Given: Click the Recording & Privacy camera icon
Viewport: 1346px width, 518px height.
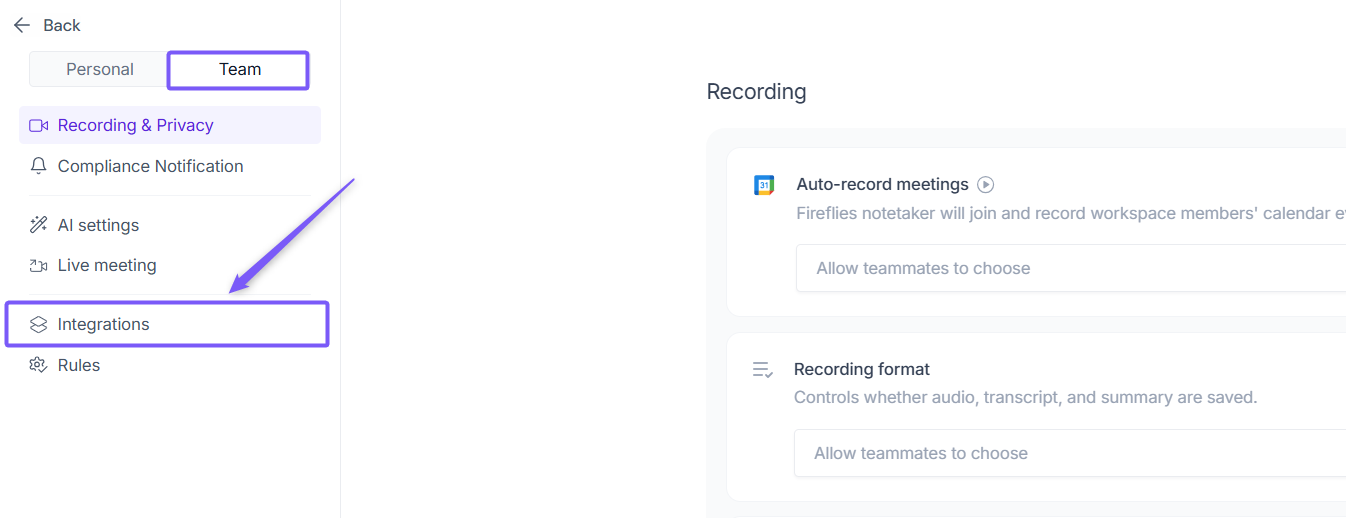Looking at the screenshot, I should pyautogui.click(x=39, y=125).
